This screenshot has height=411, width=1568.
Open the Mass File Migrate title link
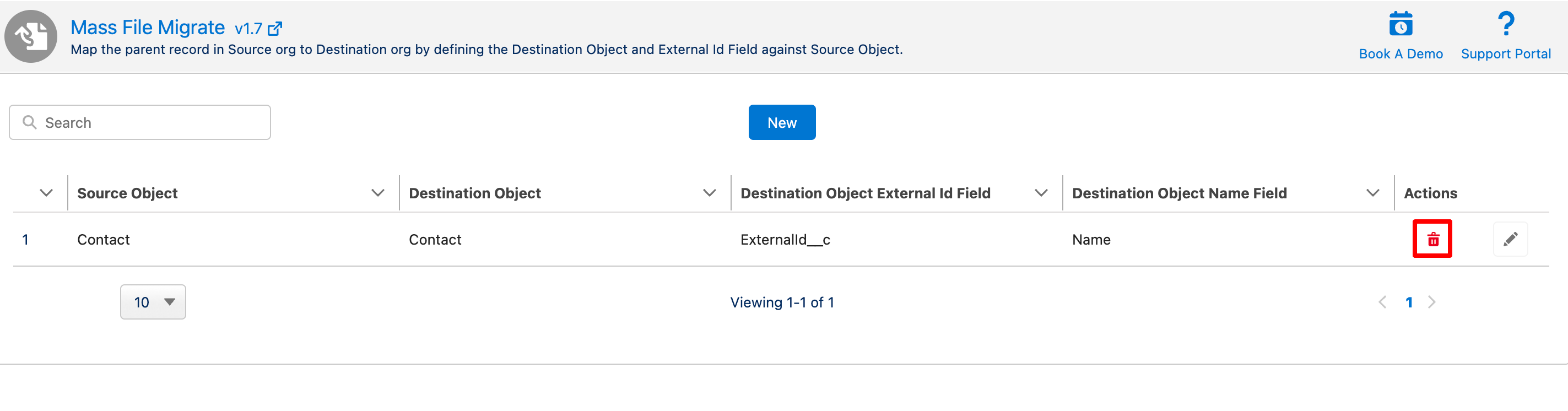pyautogui.click(x=147, y=28)
